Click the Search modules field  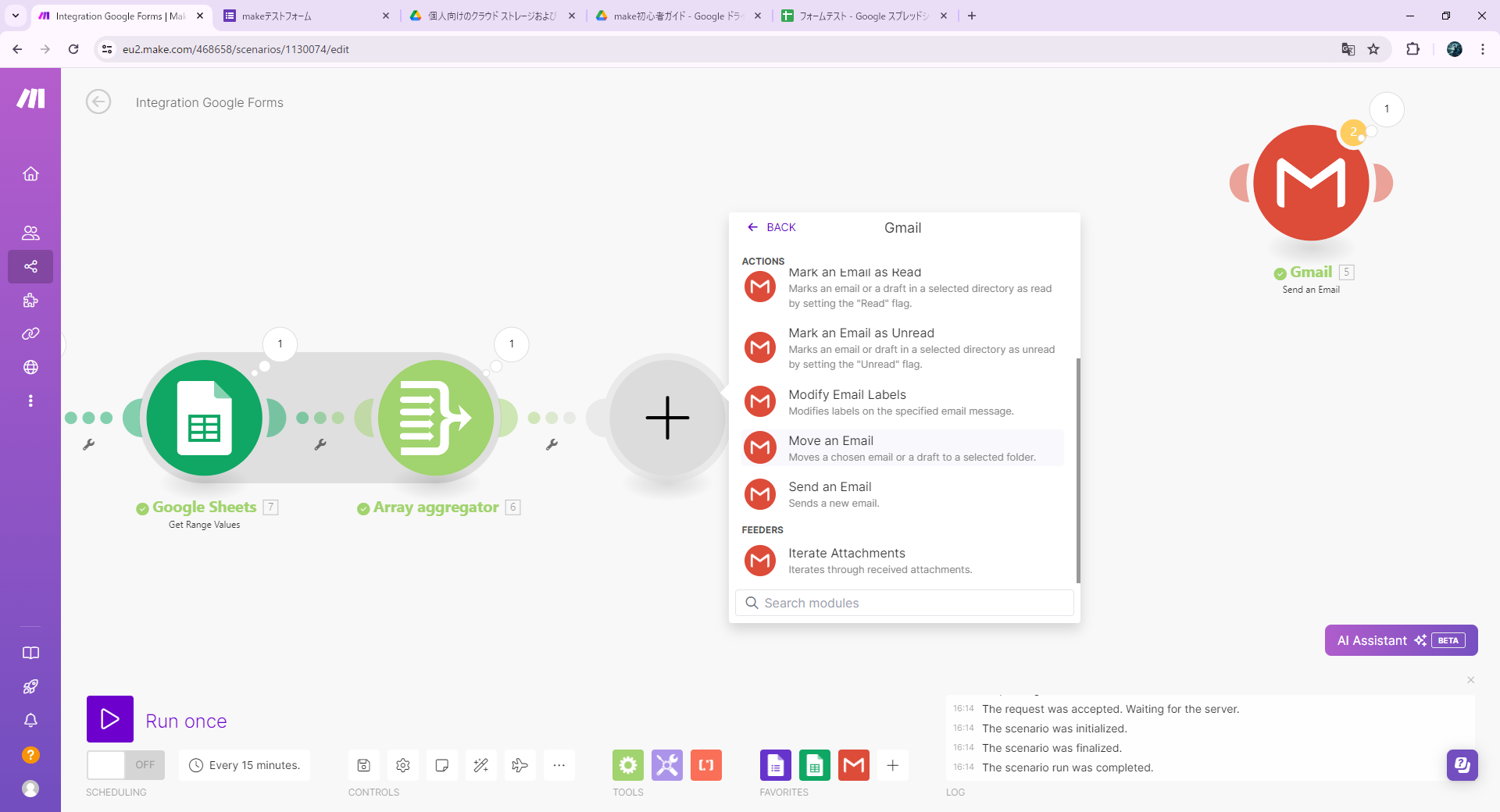pyautogui.click(x=905, y=603)
